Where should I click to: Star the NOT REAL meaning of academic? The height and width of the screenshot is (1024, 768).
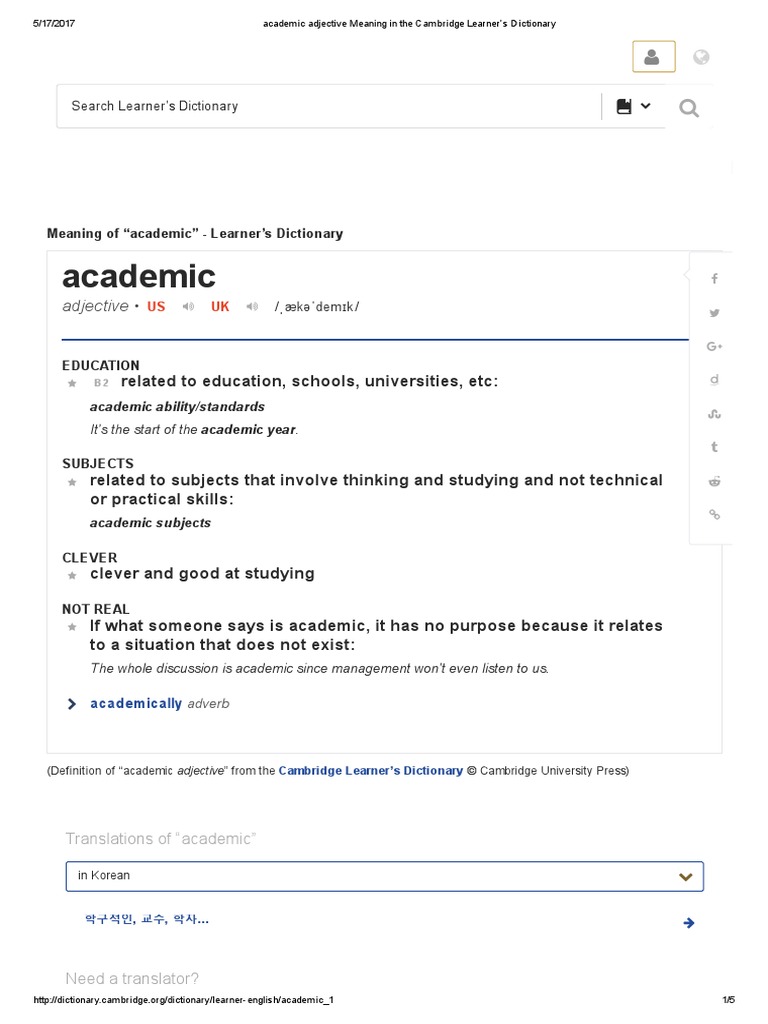[72, 627]
